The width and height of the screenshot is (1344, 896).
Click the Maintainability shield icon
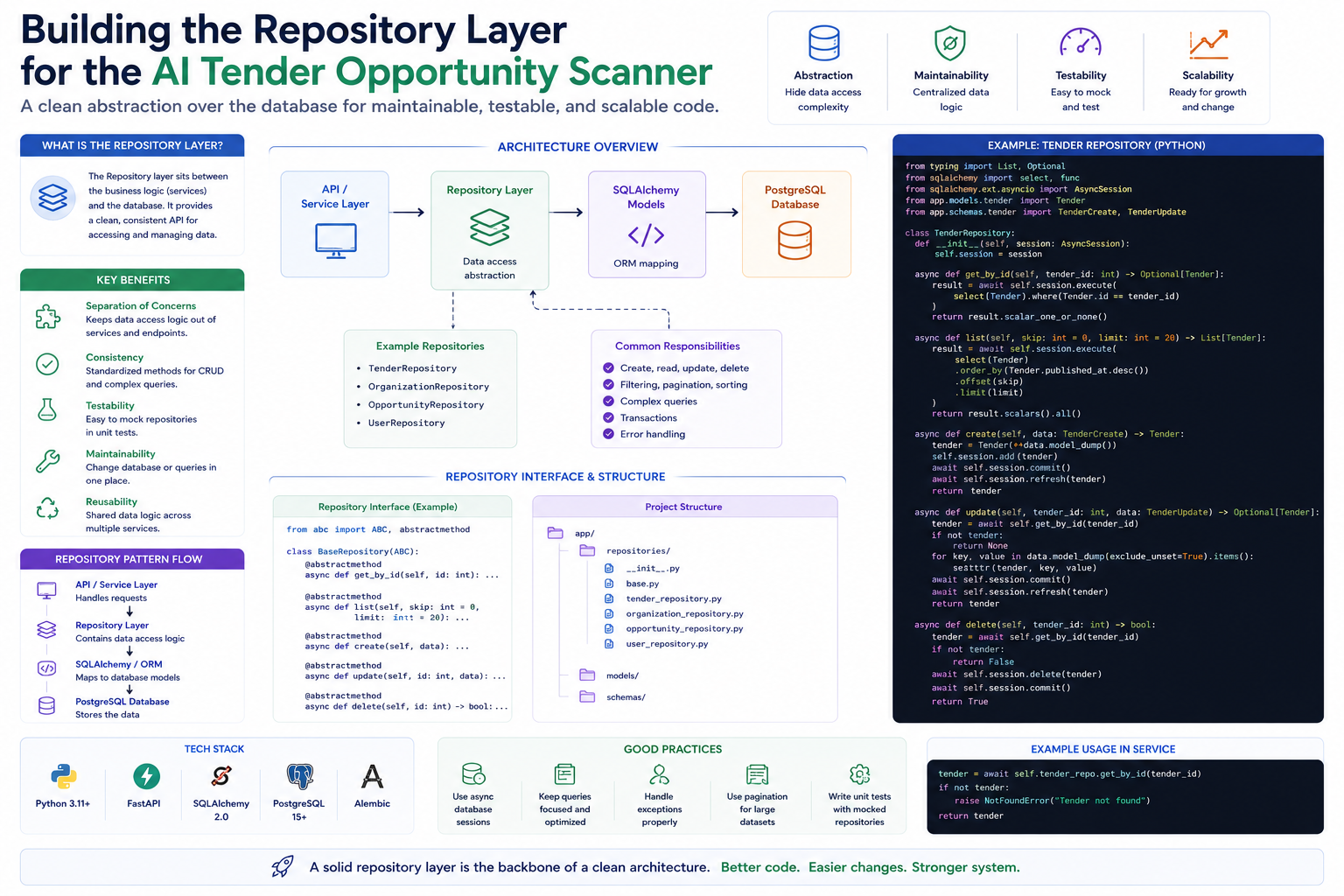(949, 43)
